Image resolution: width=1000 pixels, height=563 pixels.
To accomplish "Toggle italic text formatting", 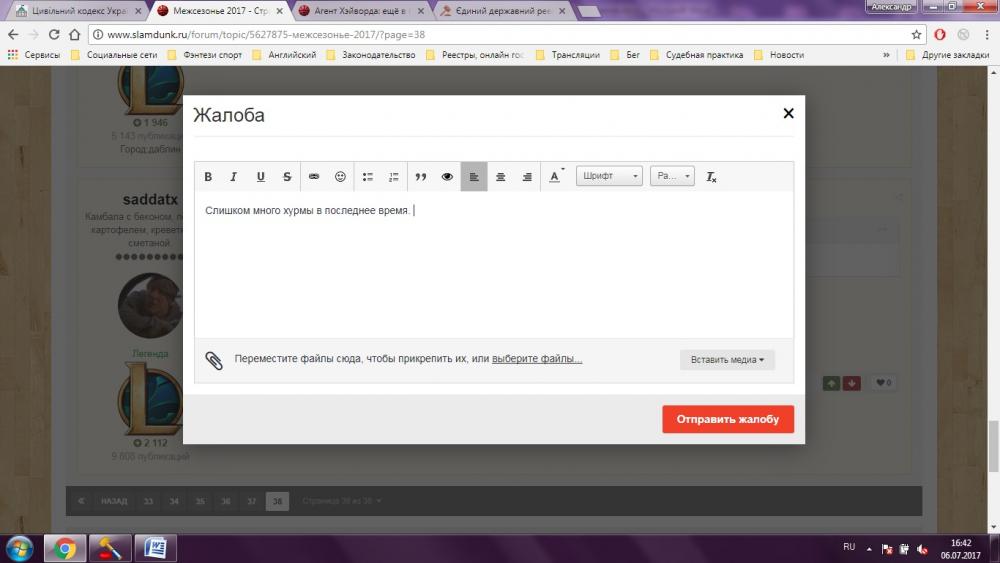I will pyautogui.click(x=234, y=177).
